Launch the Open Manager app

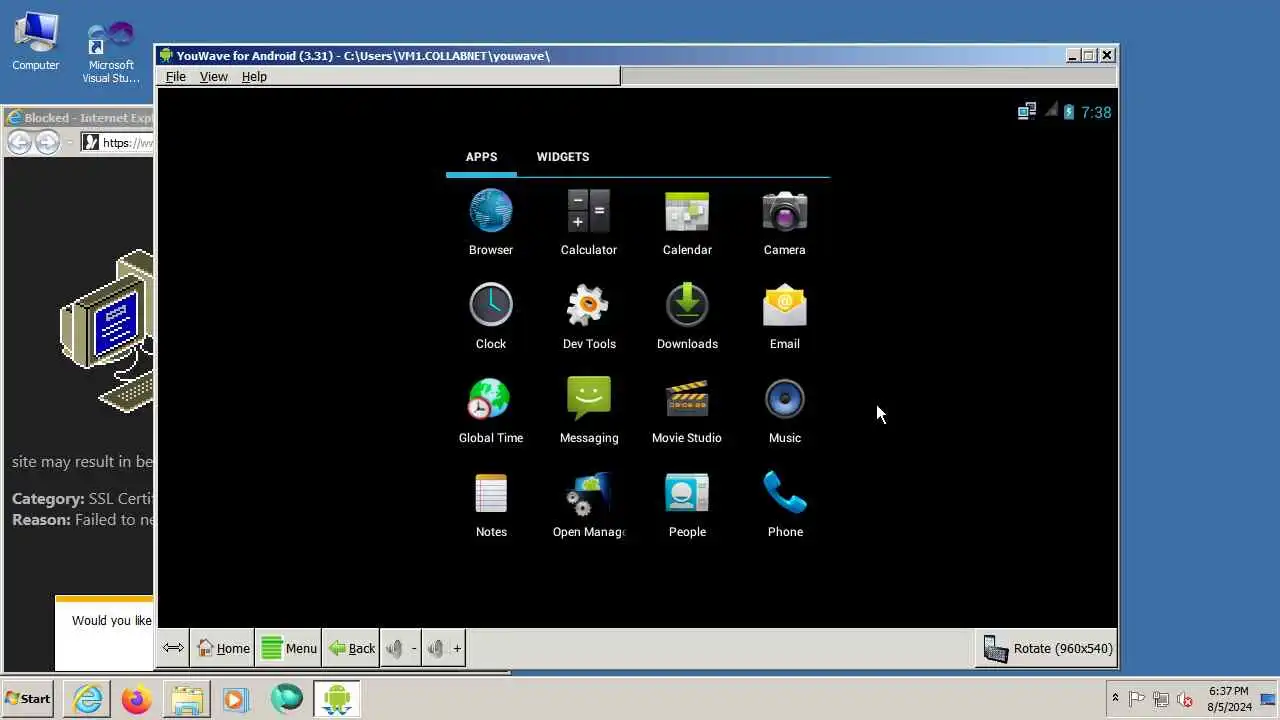coord(588,504)
